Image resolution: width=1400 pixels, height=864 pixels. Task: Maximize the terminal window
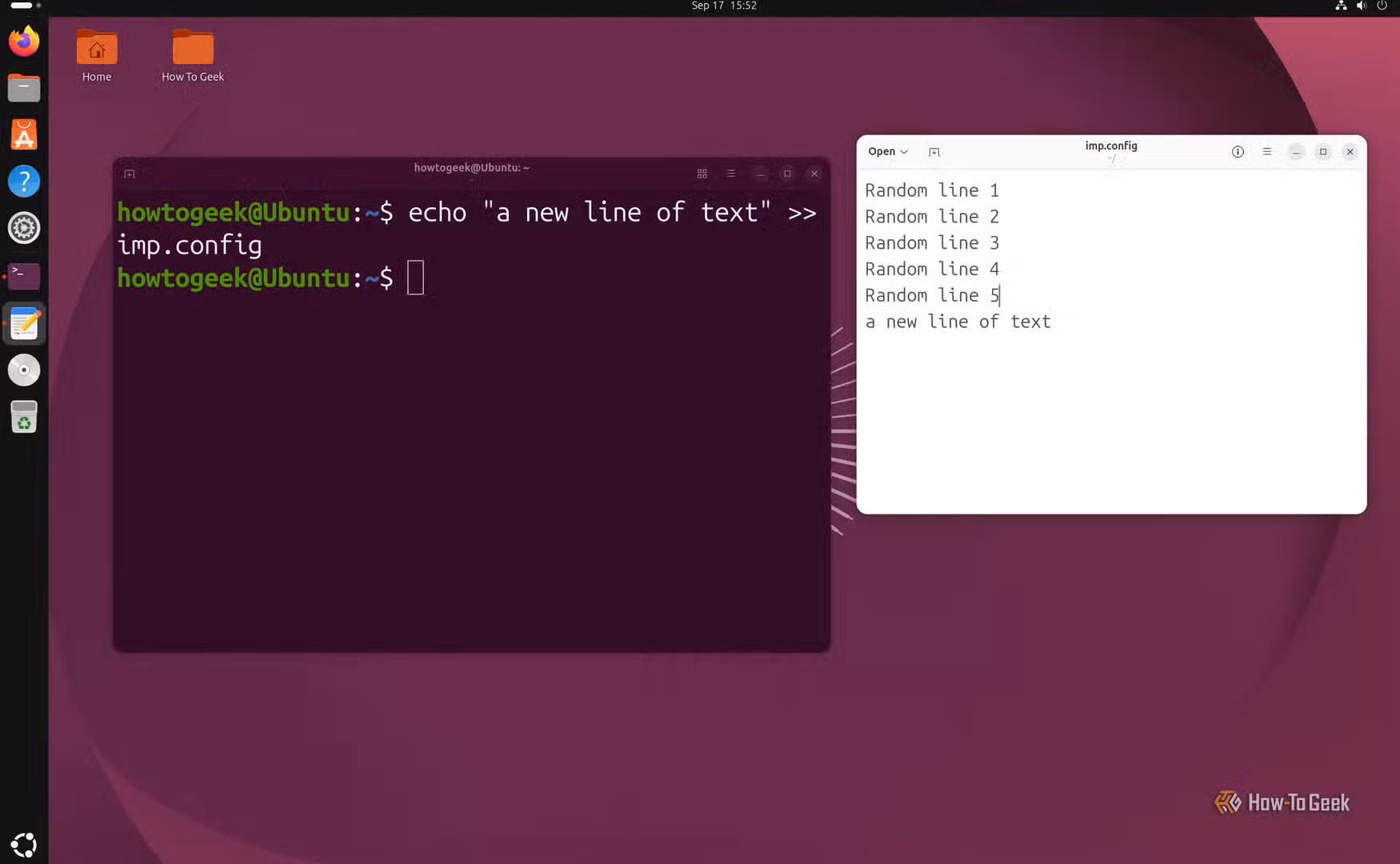pyautogui.click(x=787, y=174)
